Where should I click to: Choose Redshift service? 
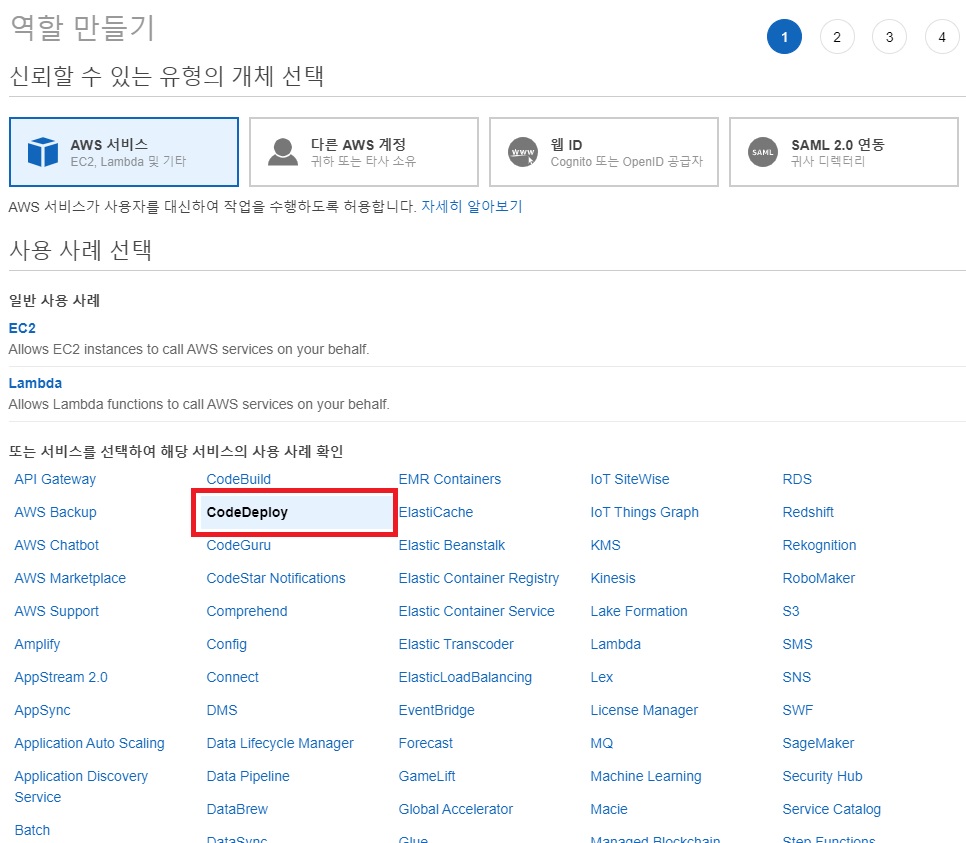808,512
